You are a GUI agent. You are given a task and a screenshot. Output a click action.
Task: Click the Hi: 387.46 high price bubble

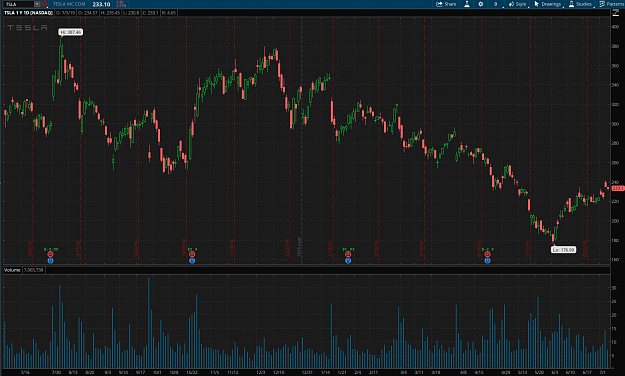(x=71, y=32)
